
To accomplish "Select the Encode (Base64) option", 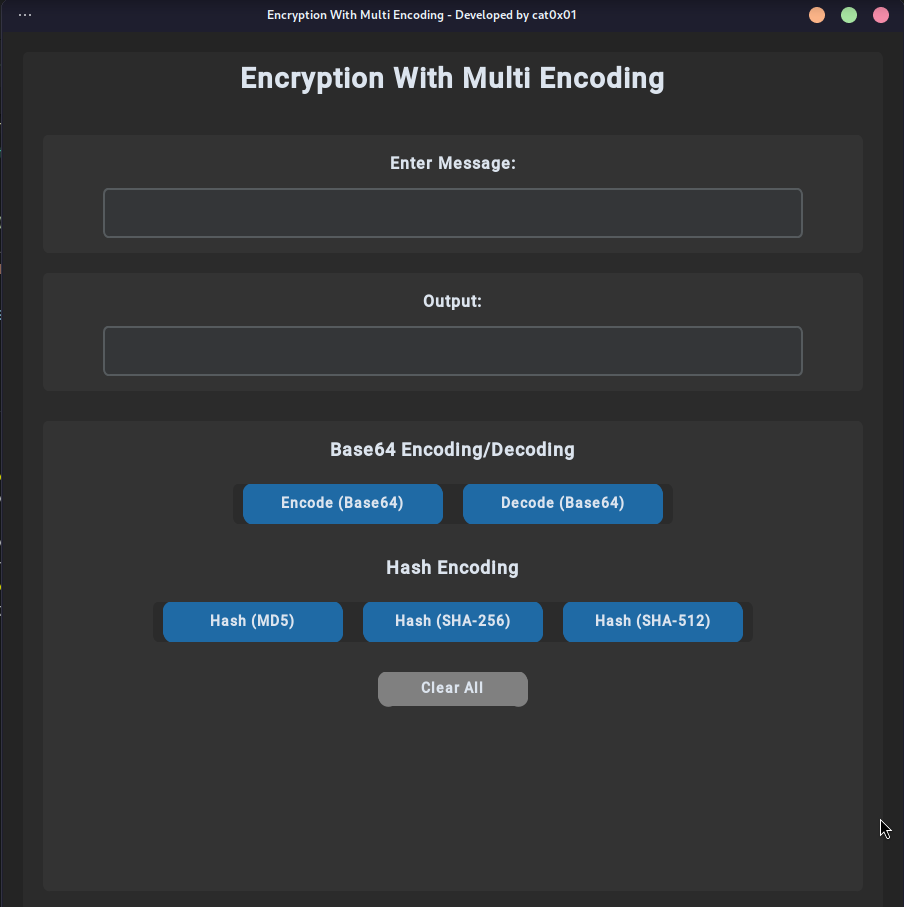I will pos(342,503).
